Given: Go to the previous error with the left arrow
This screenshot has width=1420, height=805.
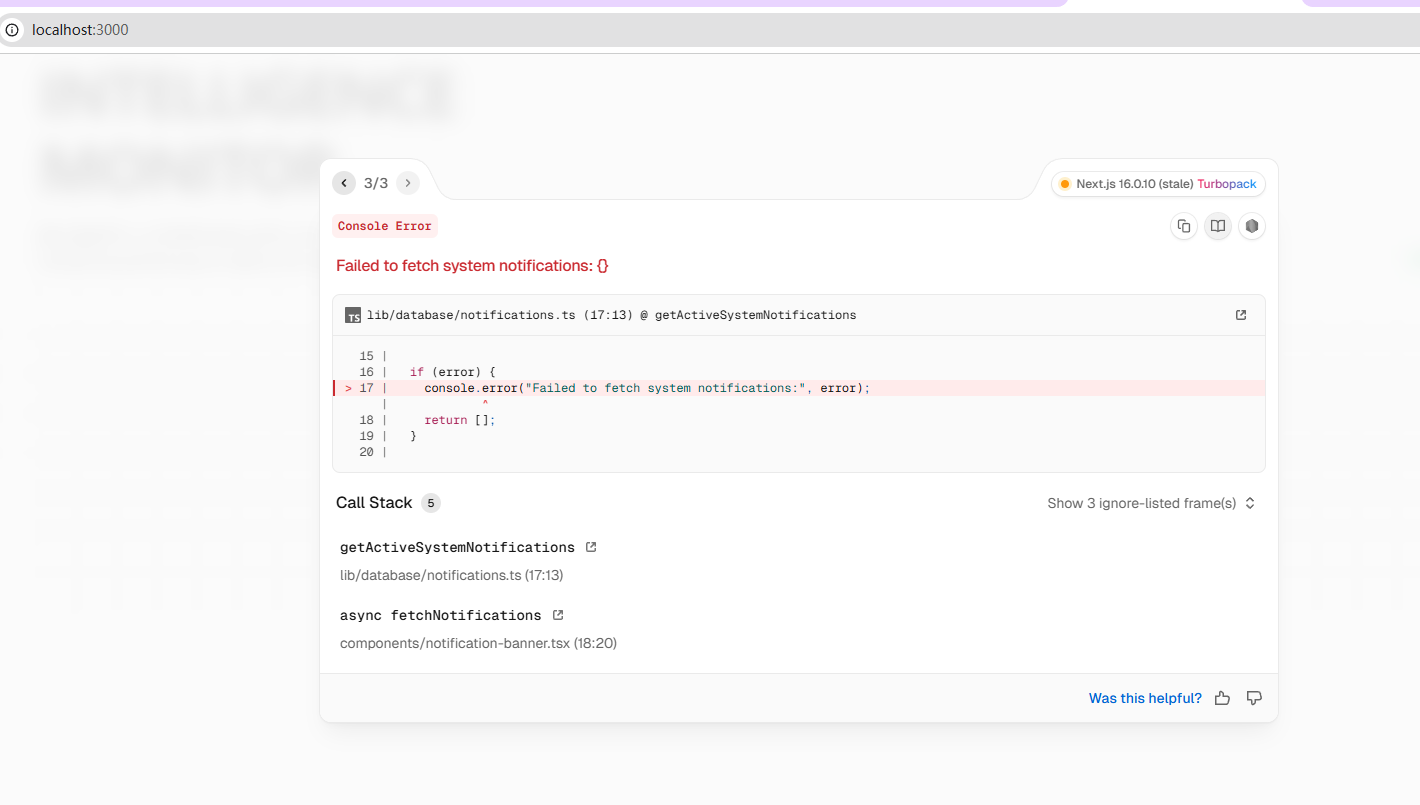Looking at the screenshot, I should (344, 183).
